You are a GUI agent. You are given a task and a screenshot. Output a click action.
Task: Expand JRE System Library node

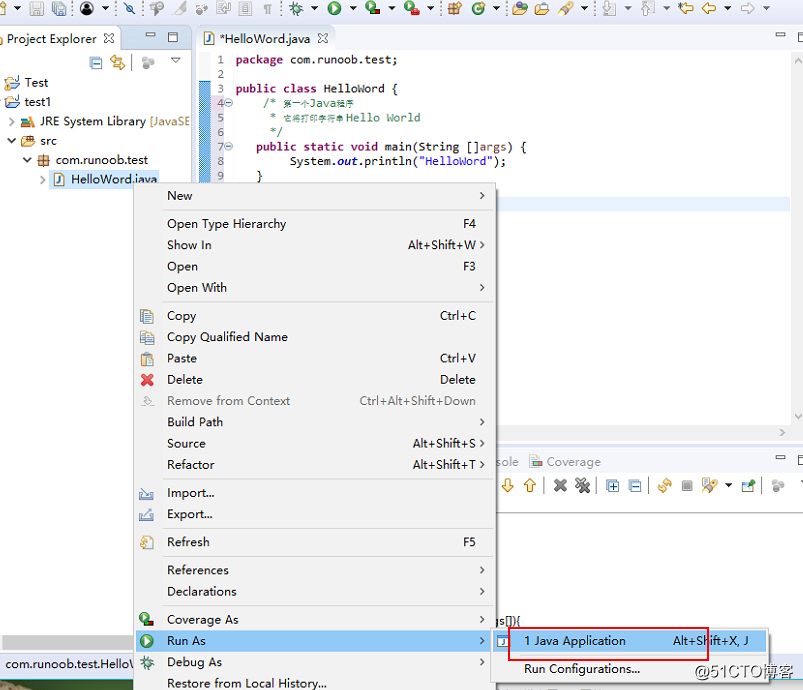point(11,121)
